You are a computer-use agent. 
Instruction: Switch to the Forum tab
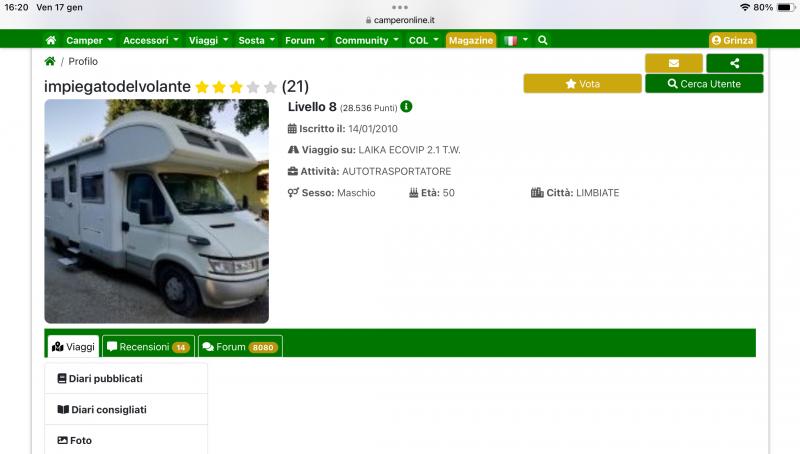pyautogui.click(x=239, y=347)
